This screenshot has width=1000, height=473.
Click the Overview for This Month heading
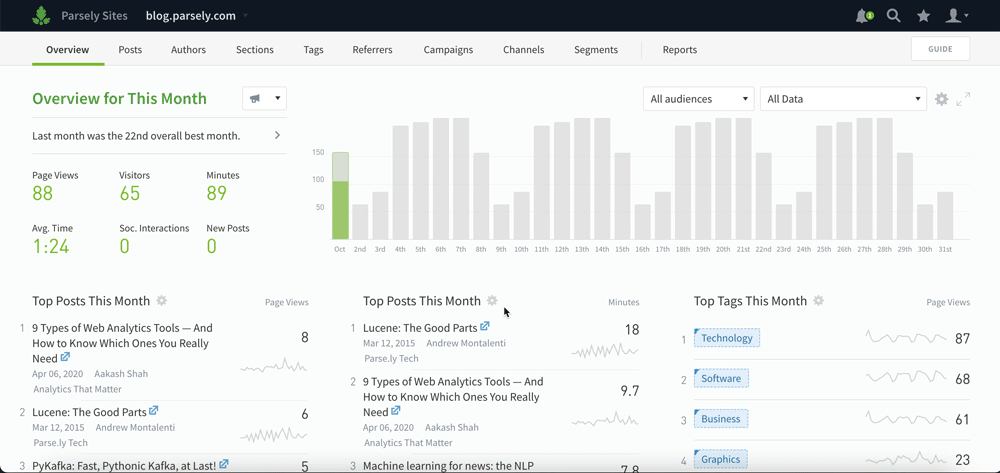pyautogui.click(x=119, y=99)
